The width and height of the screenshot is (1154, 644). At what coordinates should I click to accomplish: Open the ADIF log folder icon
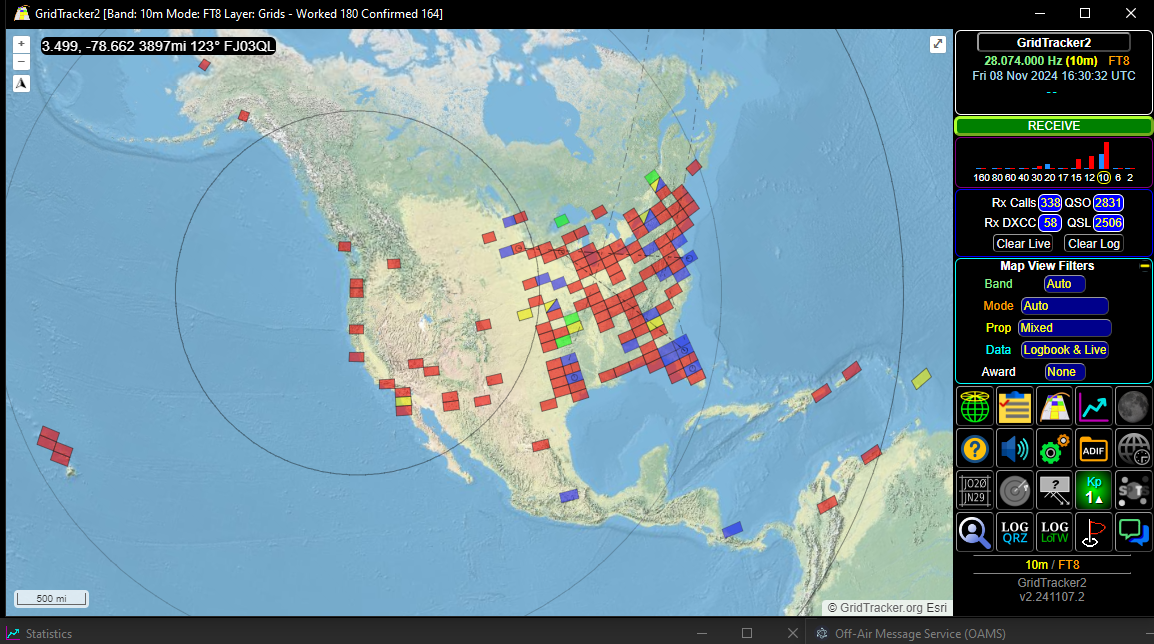1093,449
